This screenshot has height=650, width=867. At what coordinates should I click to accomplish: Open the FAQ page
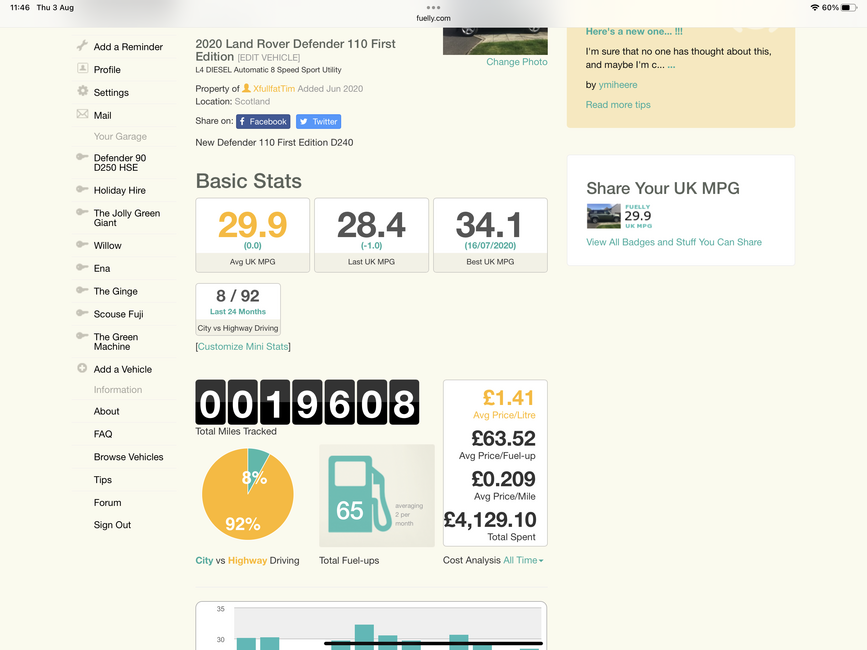point(103,434)
